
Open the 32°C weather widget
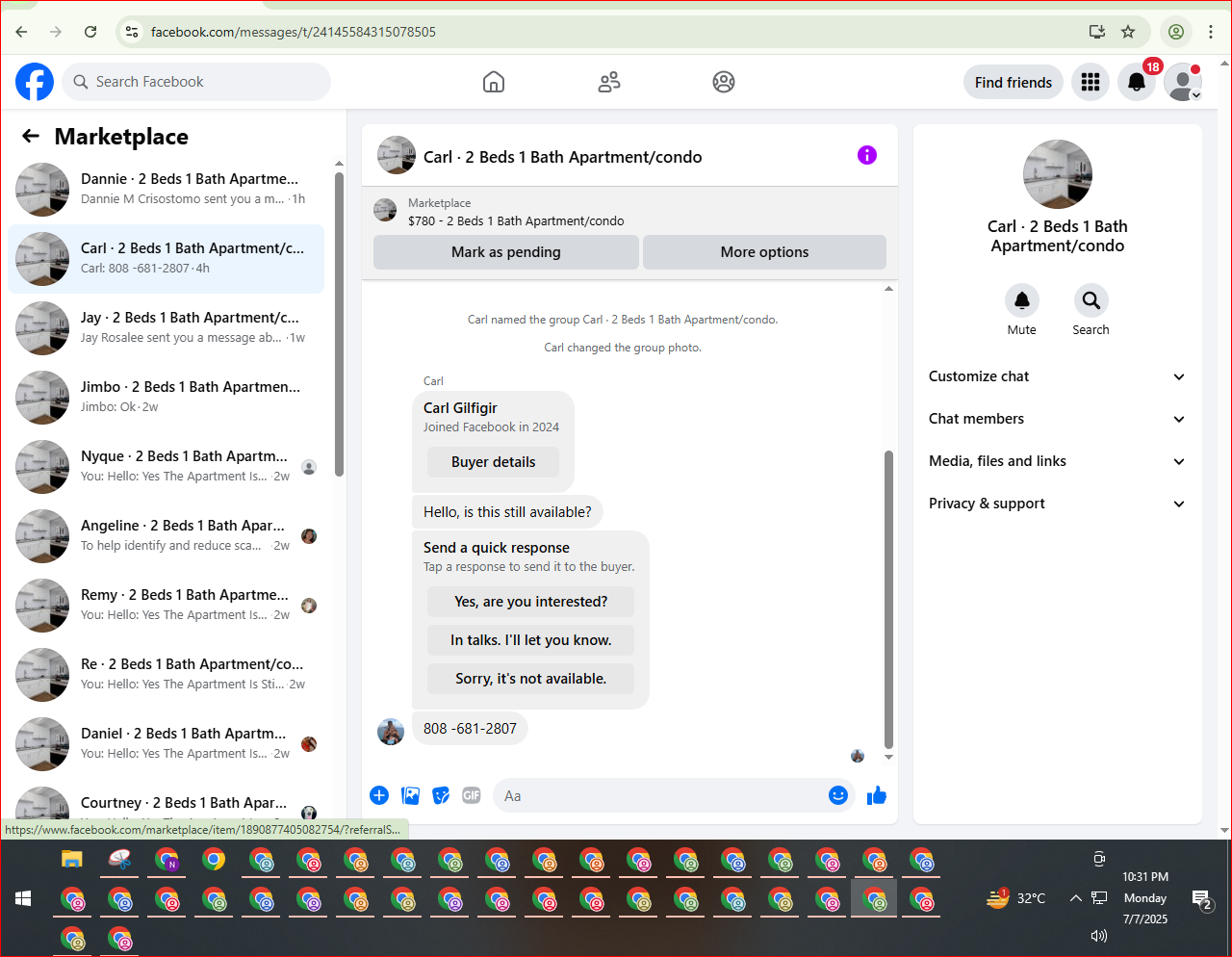(1016, 898)
